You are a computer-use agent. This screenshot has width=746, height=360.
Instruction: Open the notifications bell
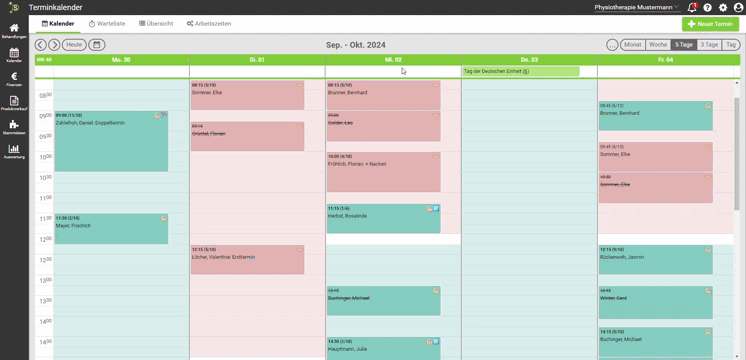coord(692,7)
